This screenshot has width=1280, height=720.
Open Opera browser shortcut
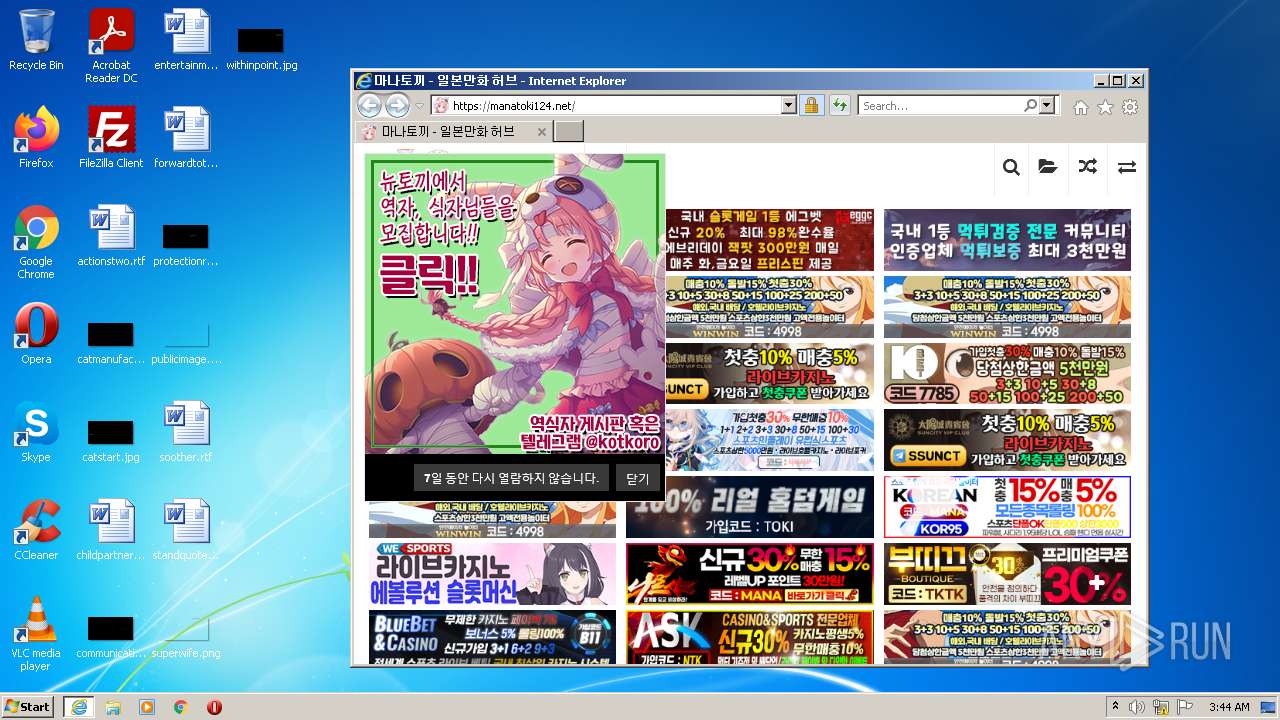tap(36, 334)
